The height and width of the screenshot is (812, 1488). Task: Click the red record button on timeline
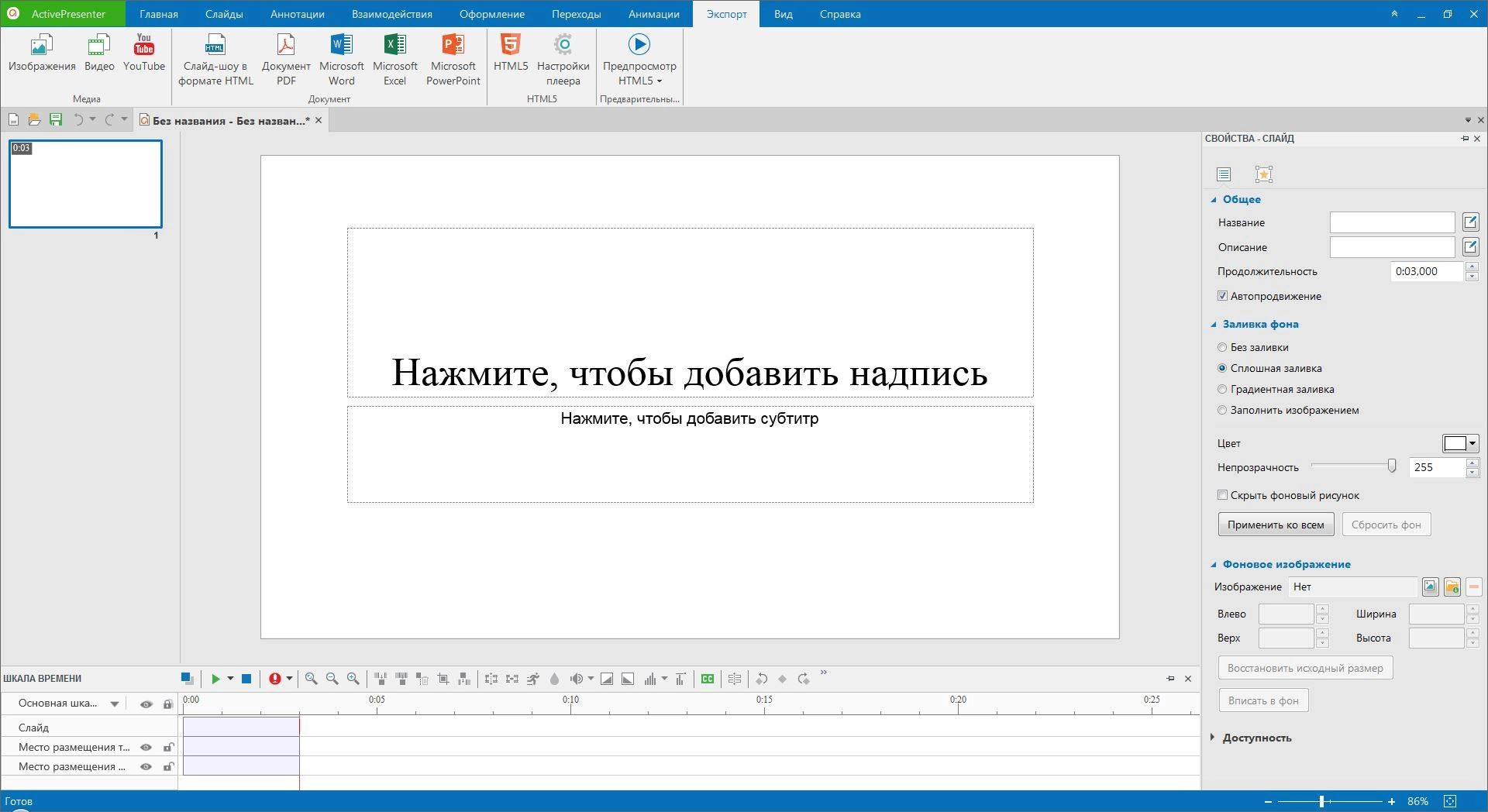point(274,679)
